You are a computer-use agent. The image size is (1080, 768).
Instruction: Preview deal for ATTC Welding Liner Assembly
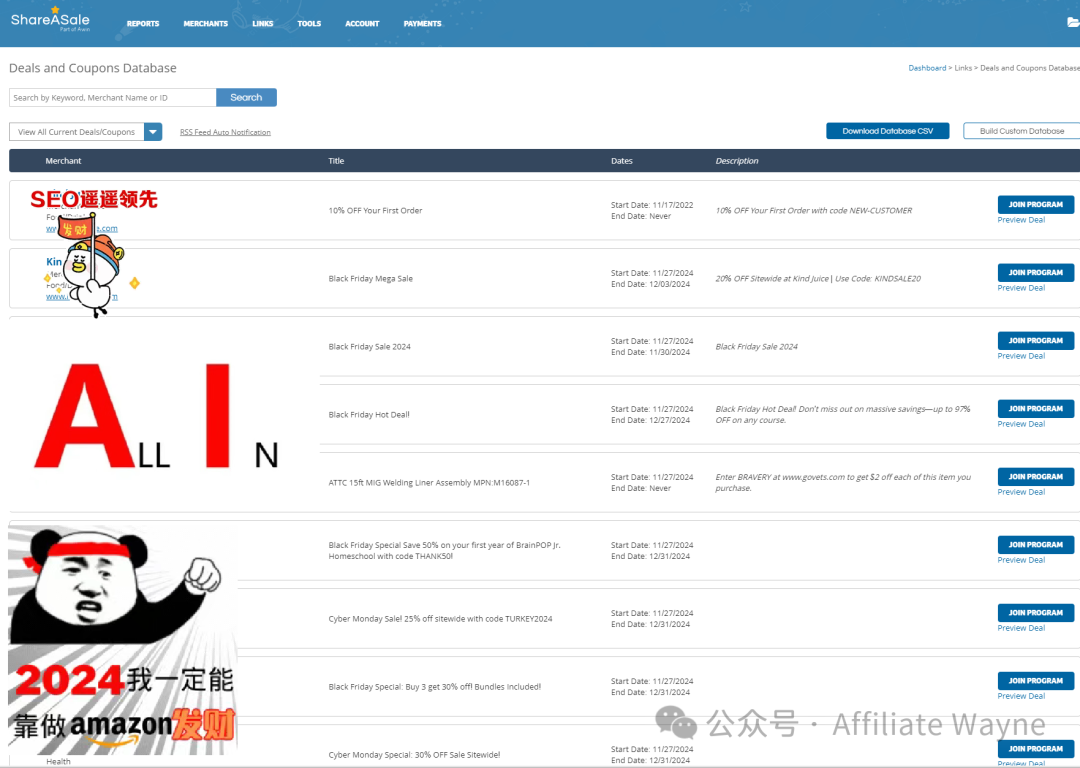[1021, 492]
